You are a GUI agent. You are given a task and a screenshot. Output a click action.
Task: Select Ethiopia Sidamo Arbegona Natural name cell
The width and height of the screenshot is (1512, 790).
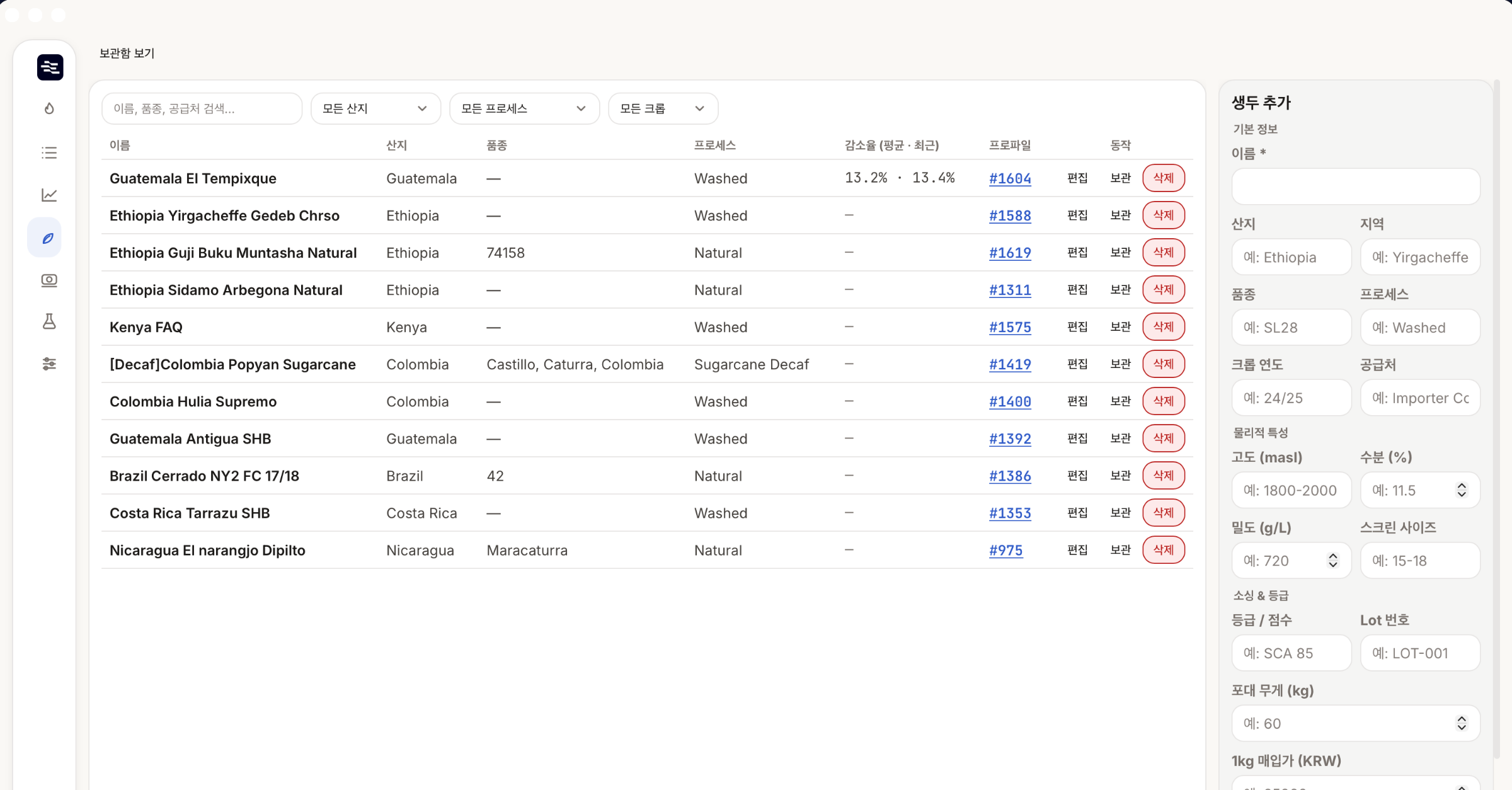point(226,290)
